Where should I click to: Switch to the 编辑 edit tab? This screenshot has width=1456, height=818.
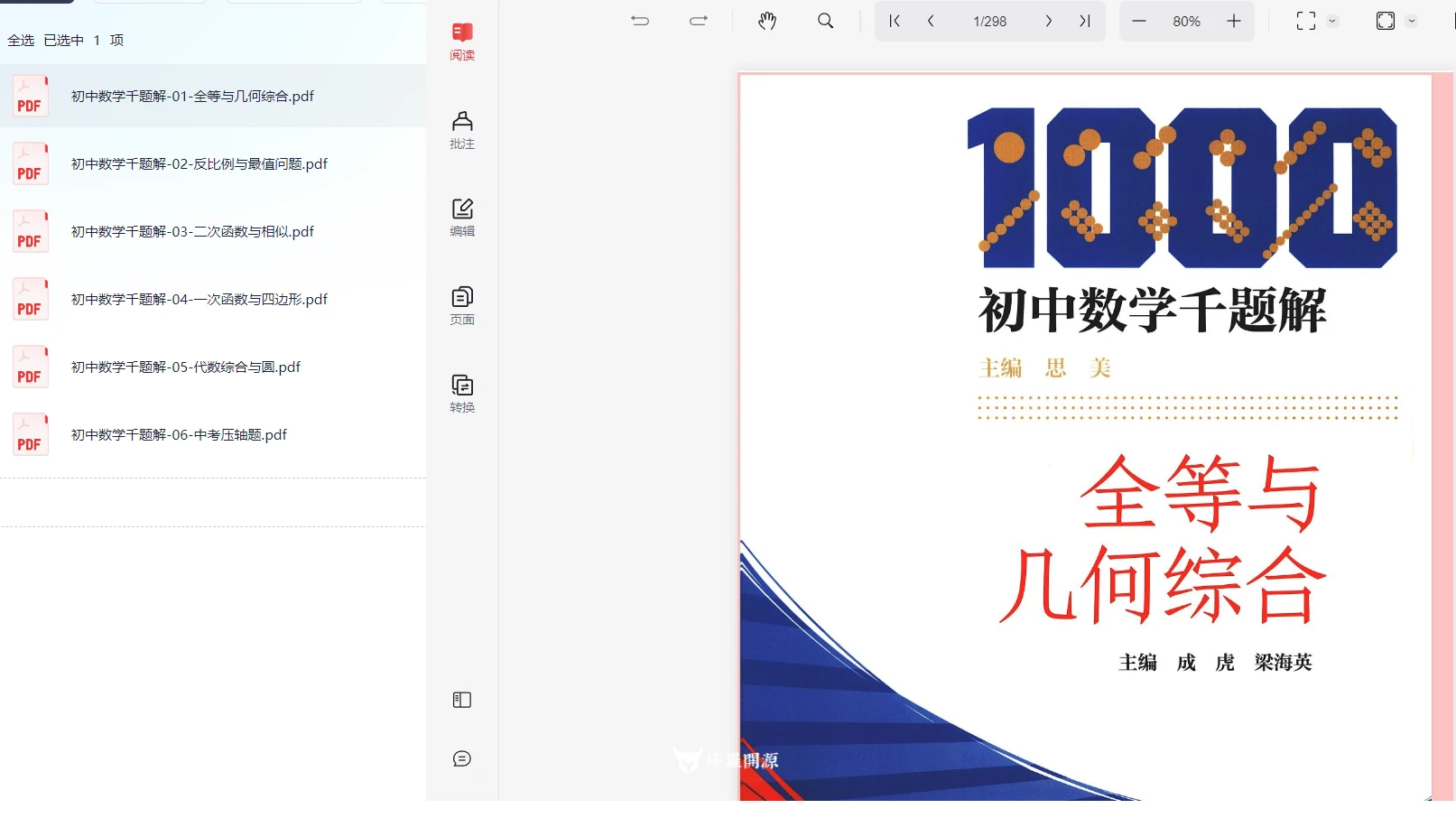tap(462, 218)
